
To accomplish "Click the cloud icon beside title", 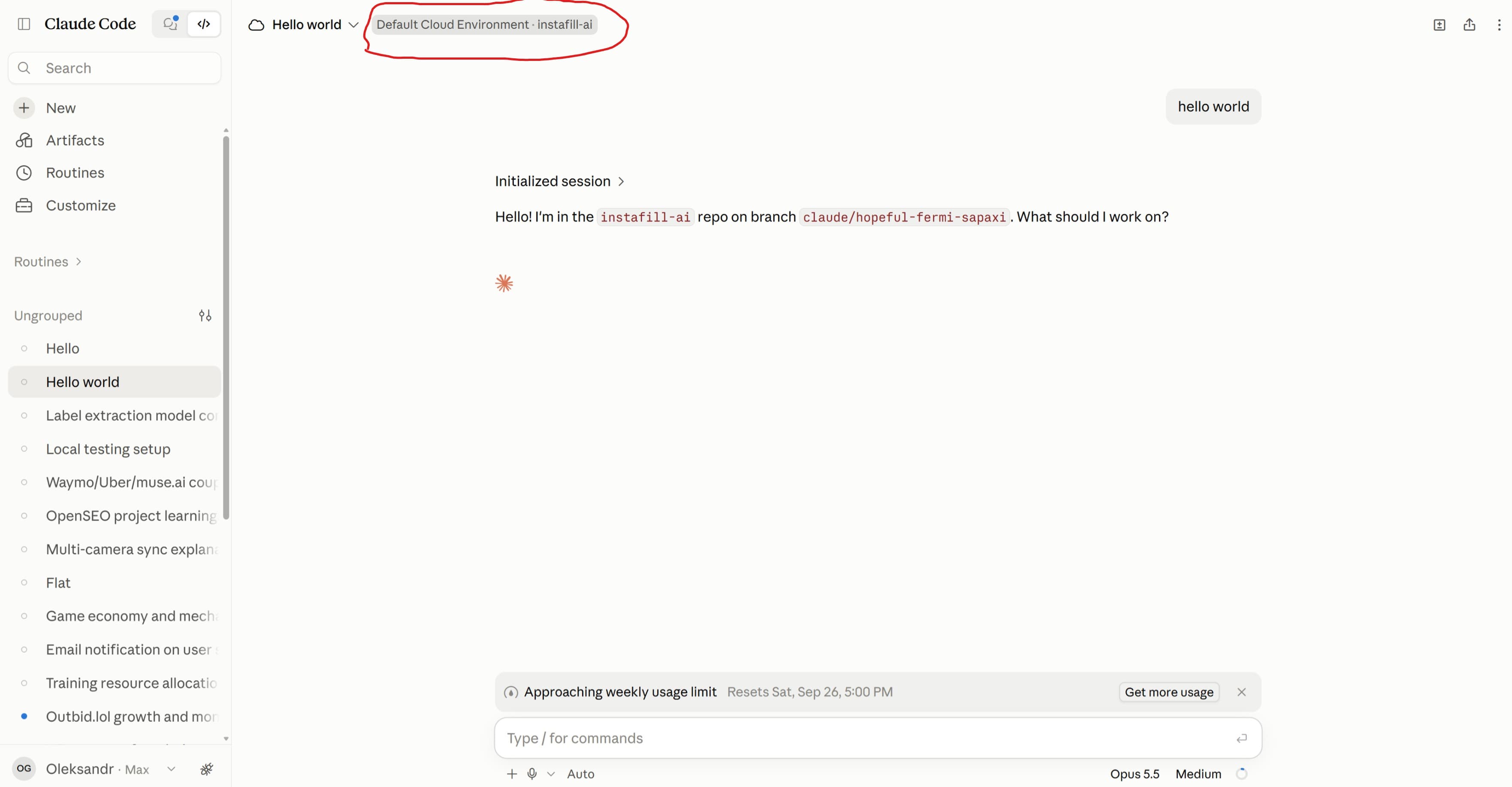I will coord(256,24).
